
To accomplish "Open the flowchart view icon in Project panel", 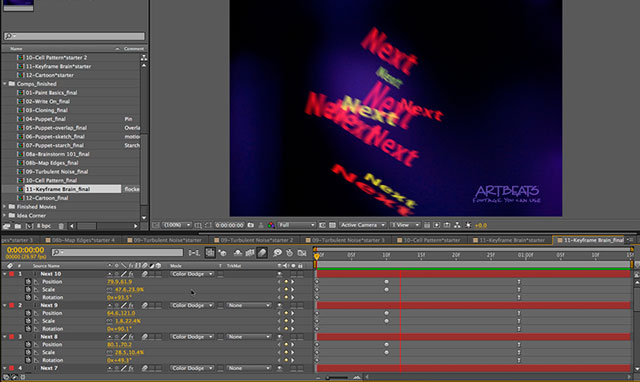I will [x=144, y=58].
